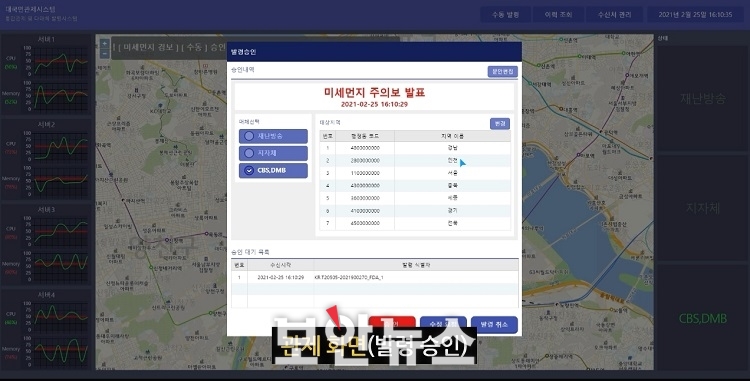Click the 서버1 CPU usage graph

pos(61,61)
